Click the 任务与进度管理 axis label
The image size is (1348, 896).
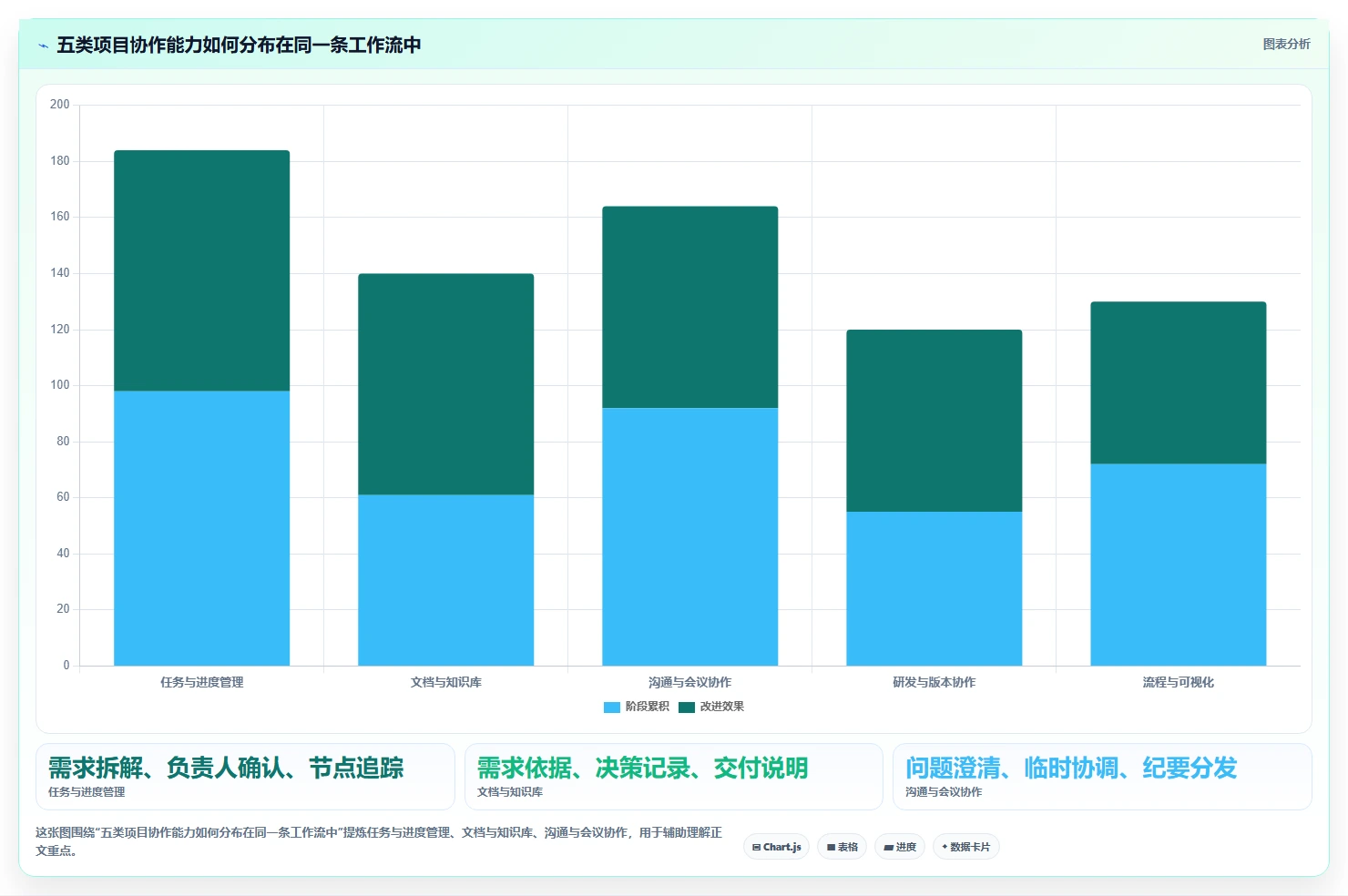click(201, 682)
